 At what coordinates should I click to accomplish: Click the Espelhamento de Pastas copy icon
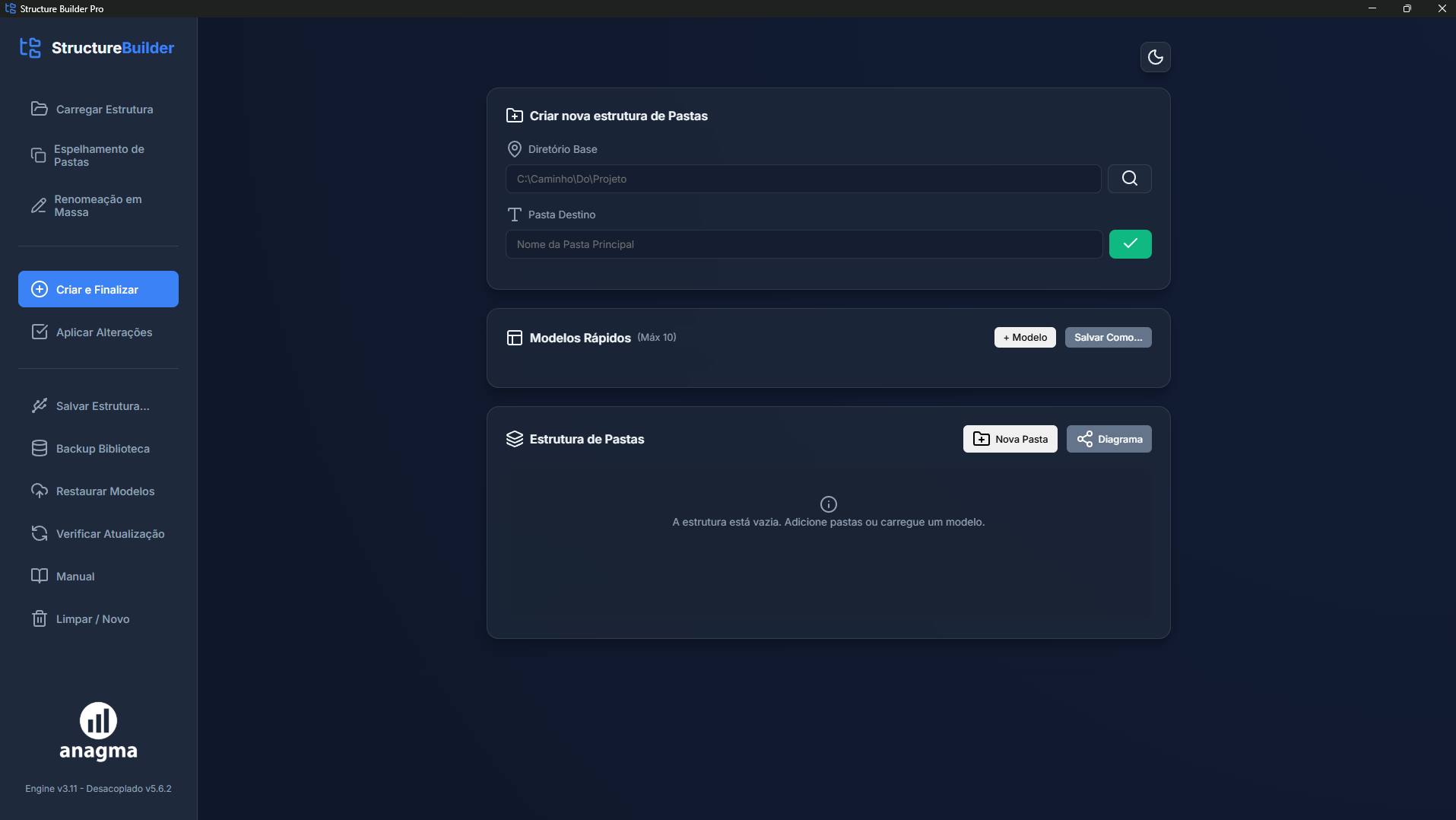[x=38, y=155]
